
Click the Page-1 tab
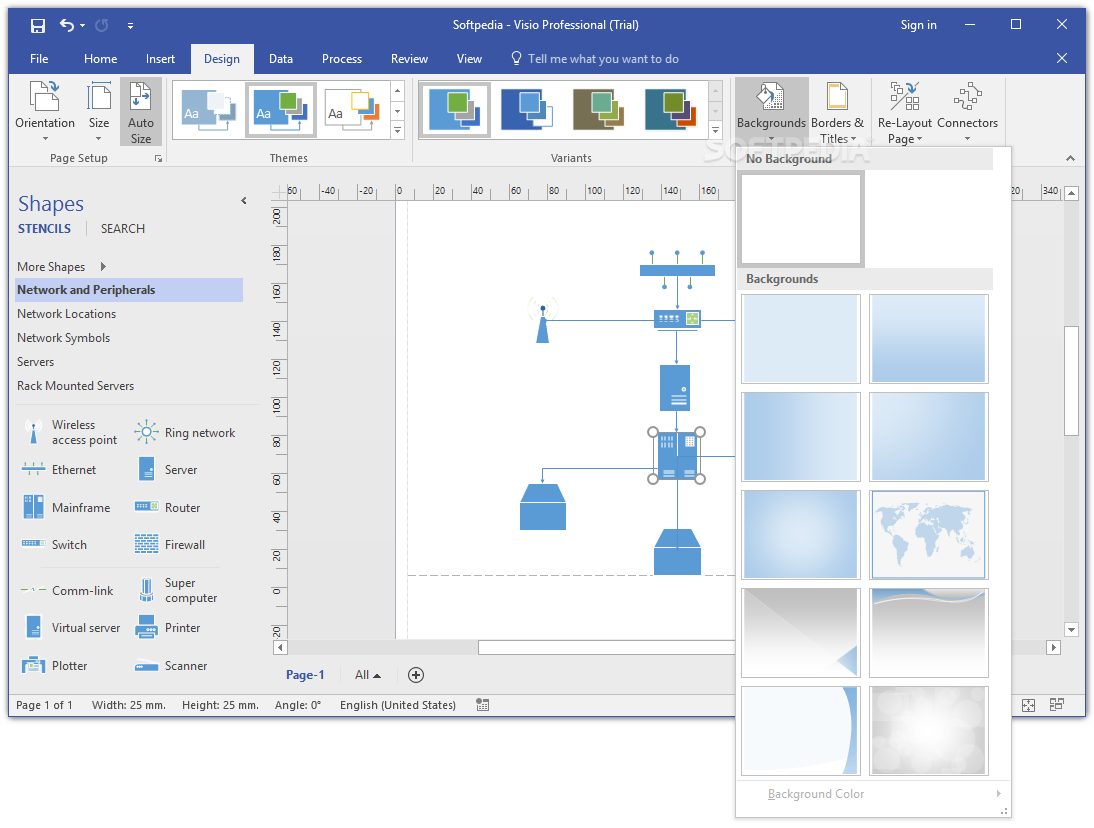[305, 675]
